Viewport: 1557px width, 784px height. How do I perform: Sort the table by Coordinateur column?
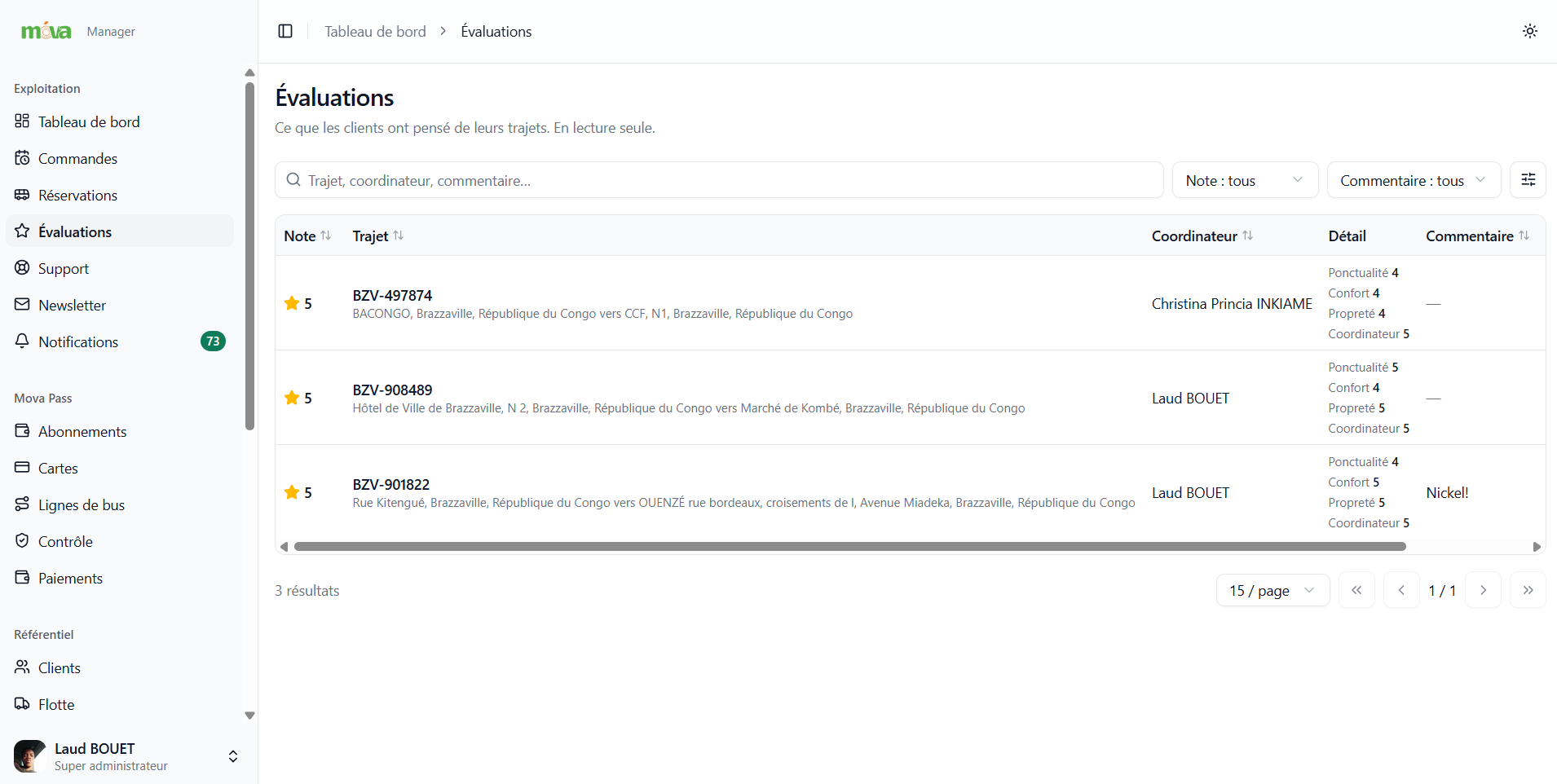pyautogui.click(x=1202, y=236)
